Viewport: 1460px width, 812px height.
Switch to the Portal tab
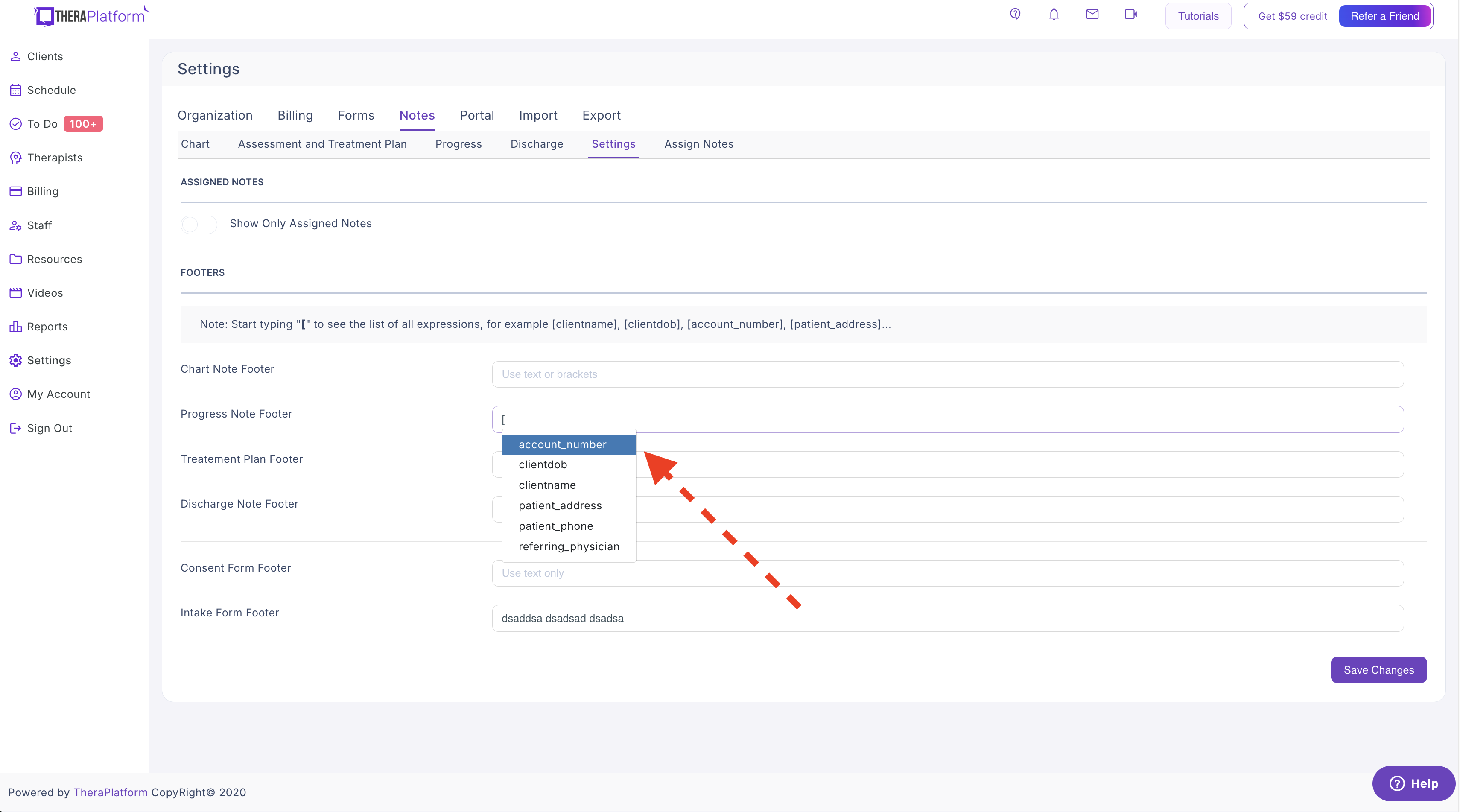477,115
